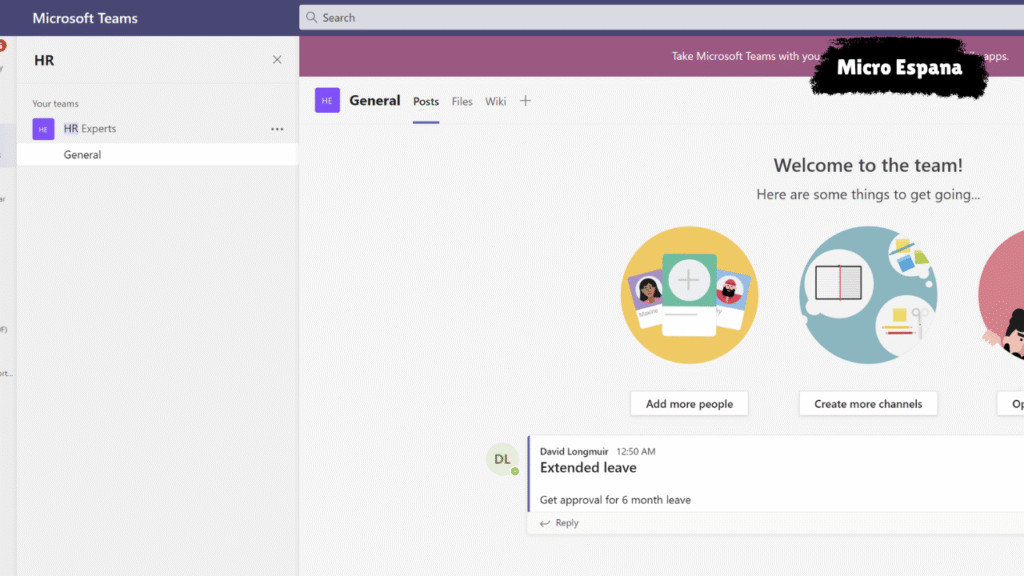Switch to the Posts tab

click(426, 101)
